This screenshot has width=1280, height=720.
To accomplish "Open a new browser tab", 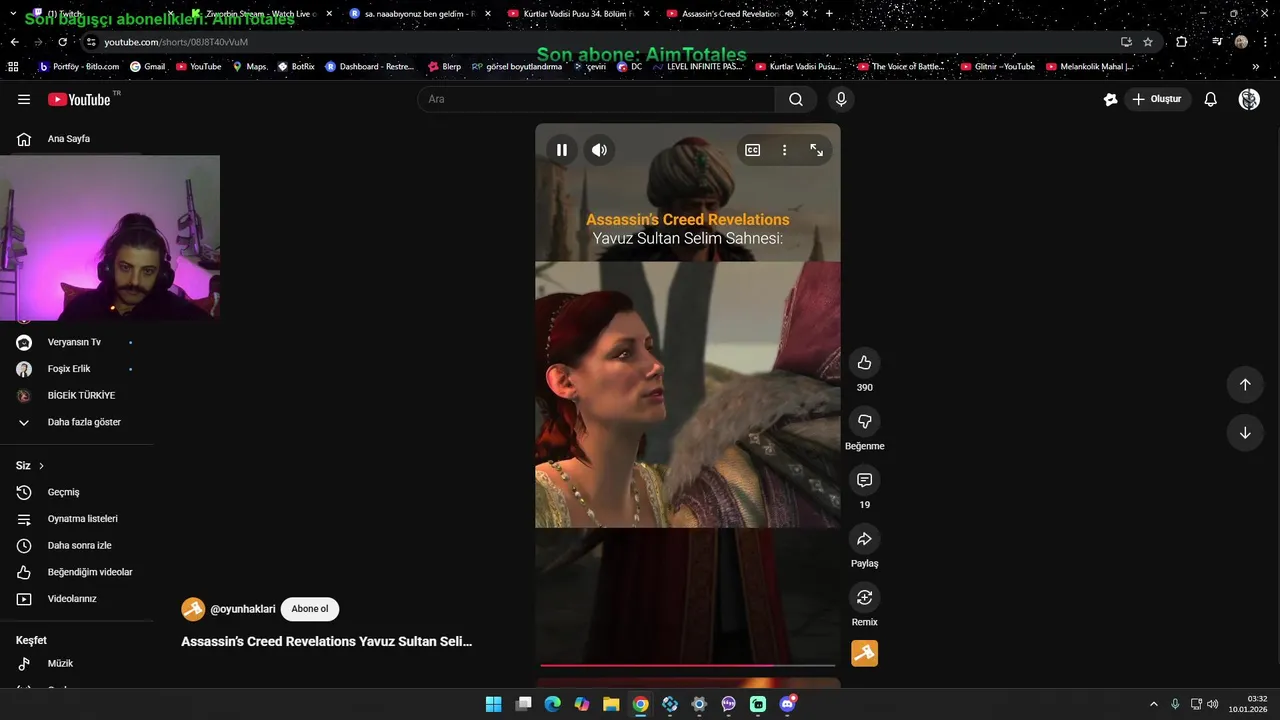I will [x=829, y=14].
